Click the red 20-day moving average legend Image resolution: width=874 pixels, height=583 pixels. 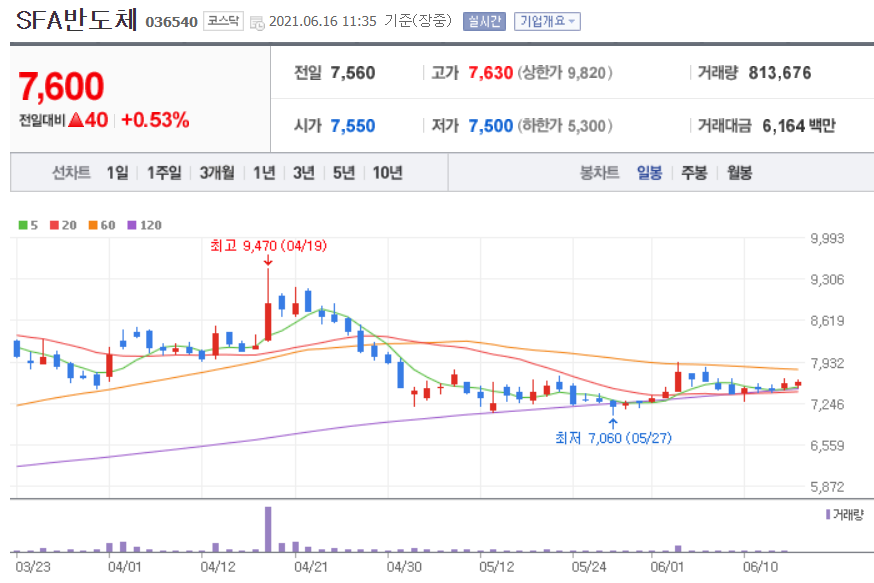[x=63, y=225]
